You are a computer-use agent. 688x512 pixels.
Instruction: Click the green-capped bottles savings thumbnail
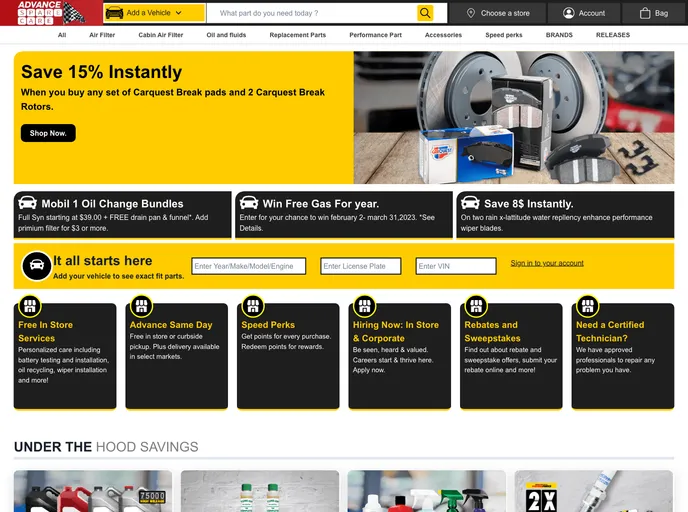(x=260, y=491)
